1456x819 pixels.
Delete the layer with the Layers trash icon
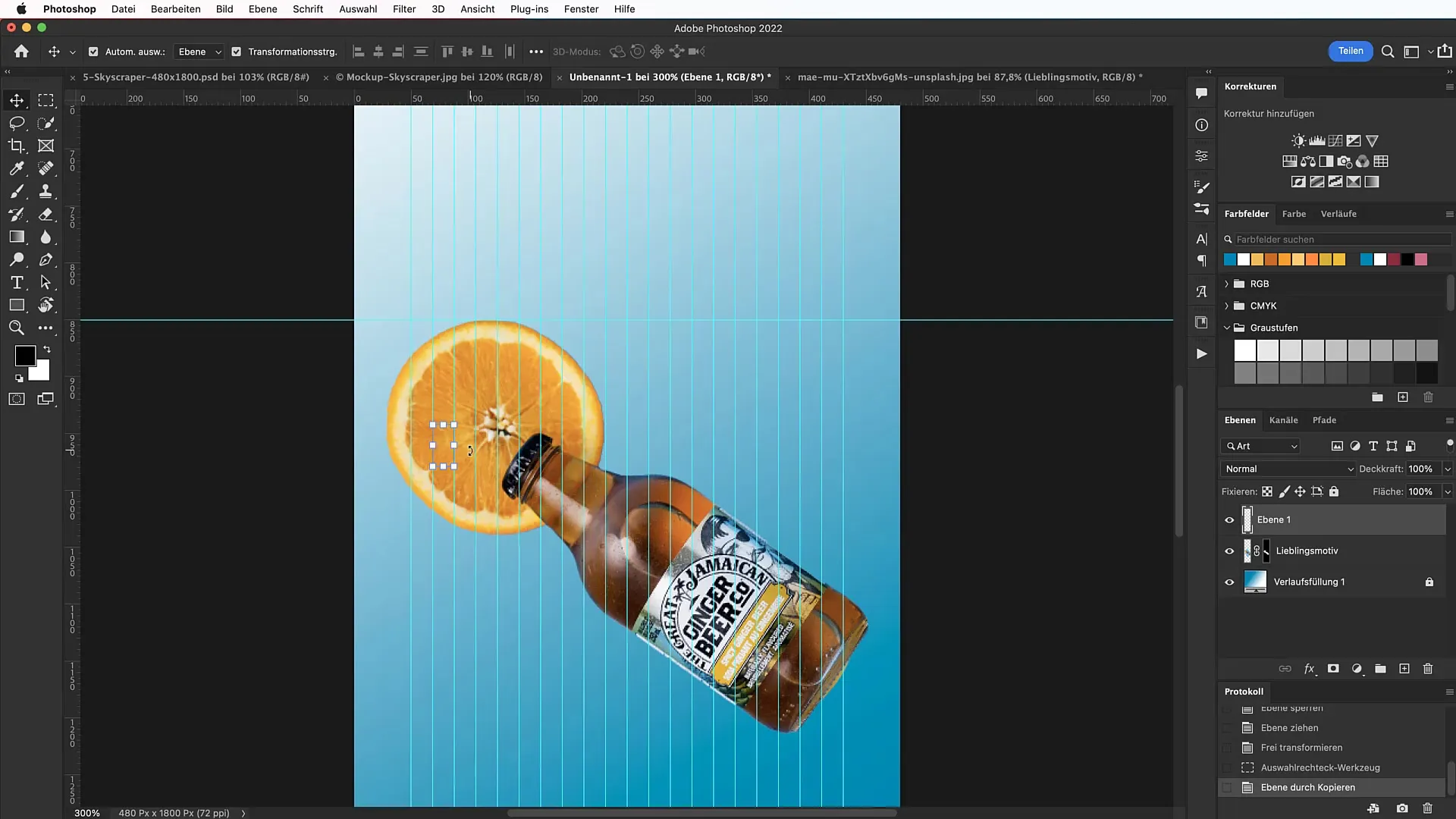(x=1428, y=669)
